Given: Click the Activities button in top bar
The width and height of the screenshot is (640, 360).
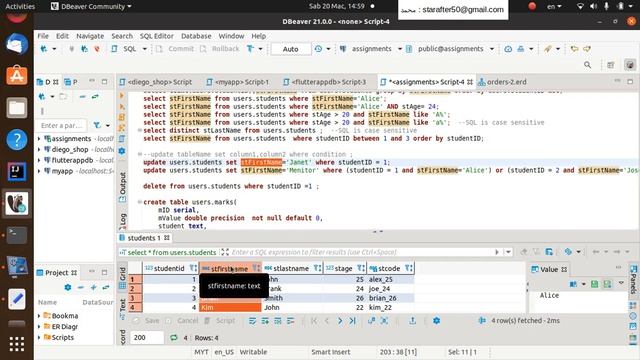Looking at the screenshot, I should pos(20,6).
